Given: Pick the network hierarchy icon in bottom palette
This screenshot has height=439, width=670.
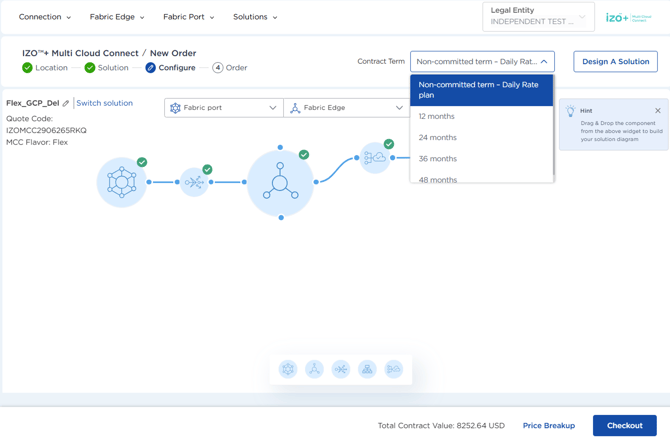Looking at the screenshot, I should click(367, 369).
